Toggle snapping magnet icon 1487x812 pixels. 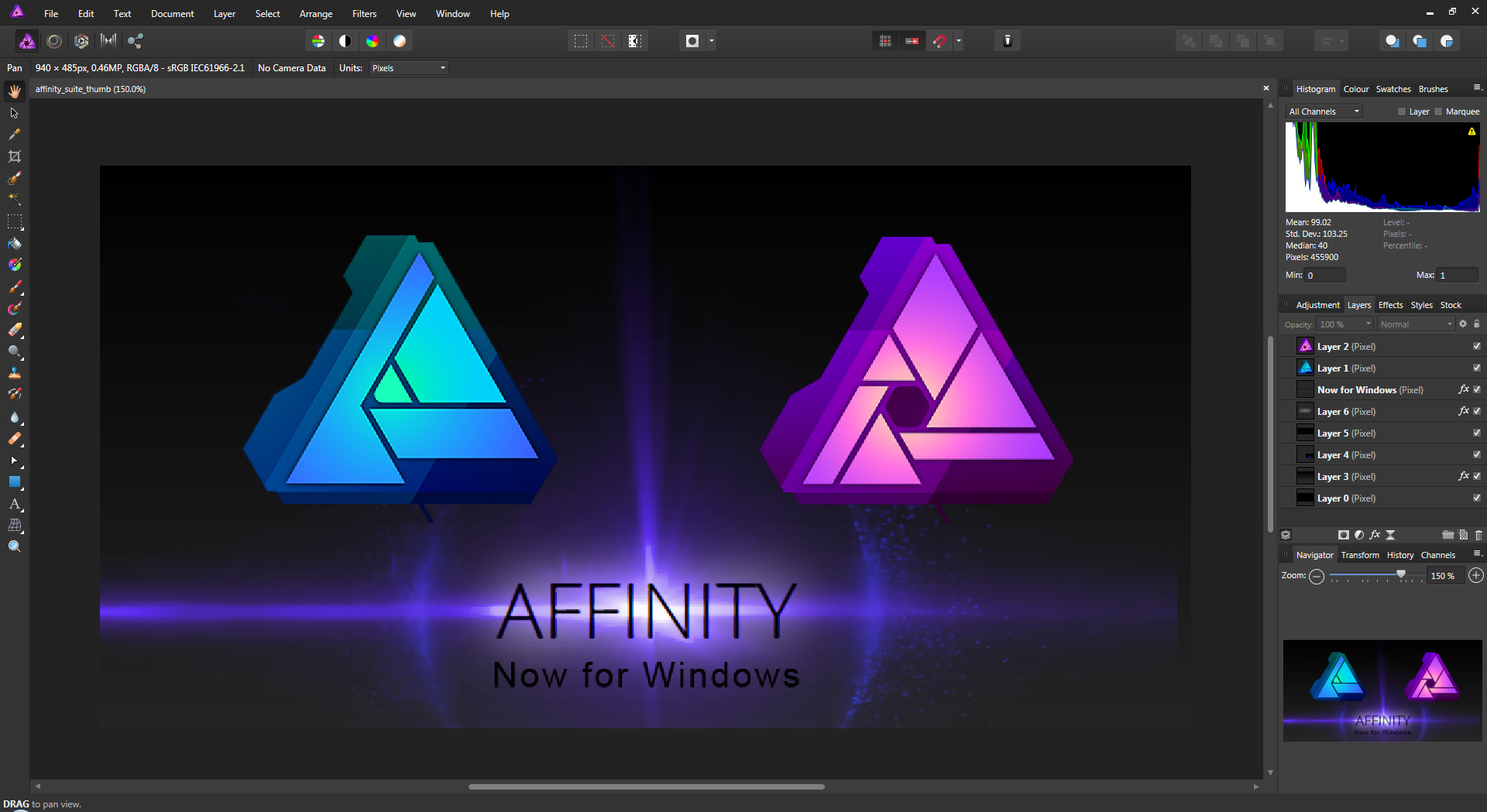tap(939, 41)
